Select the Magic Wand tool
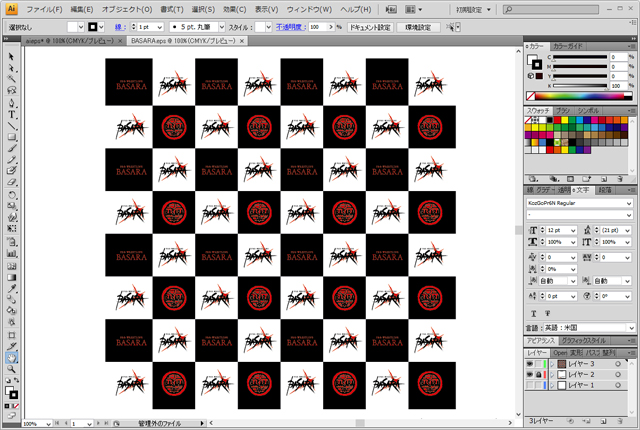 click(11, 79)
